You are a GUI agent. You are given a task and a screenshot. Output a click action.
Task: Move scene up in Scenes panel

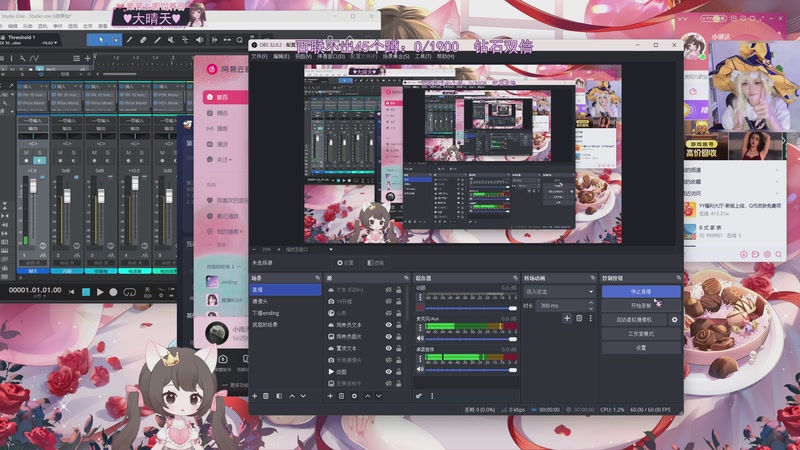pos(292,396)
